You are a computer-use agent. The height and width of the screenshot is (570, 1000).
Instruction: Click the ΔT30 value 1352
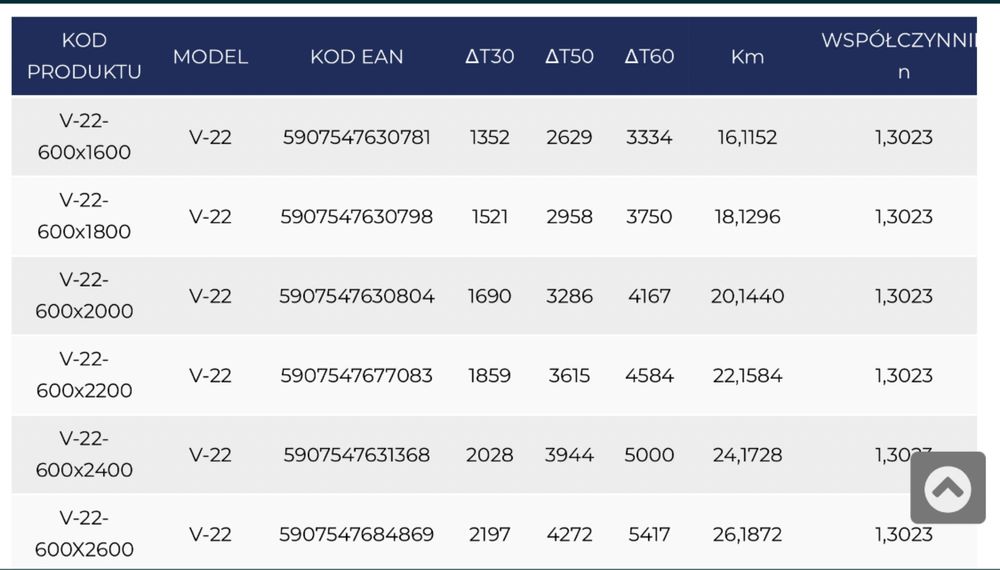[x=490, y=137]
